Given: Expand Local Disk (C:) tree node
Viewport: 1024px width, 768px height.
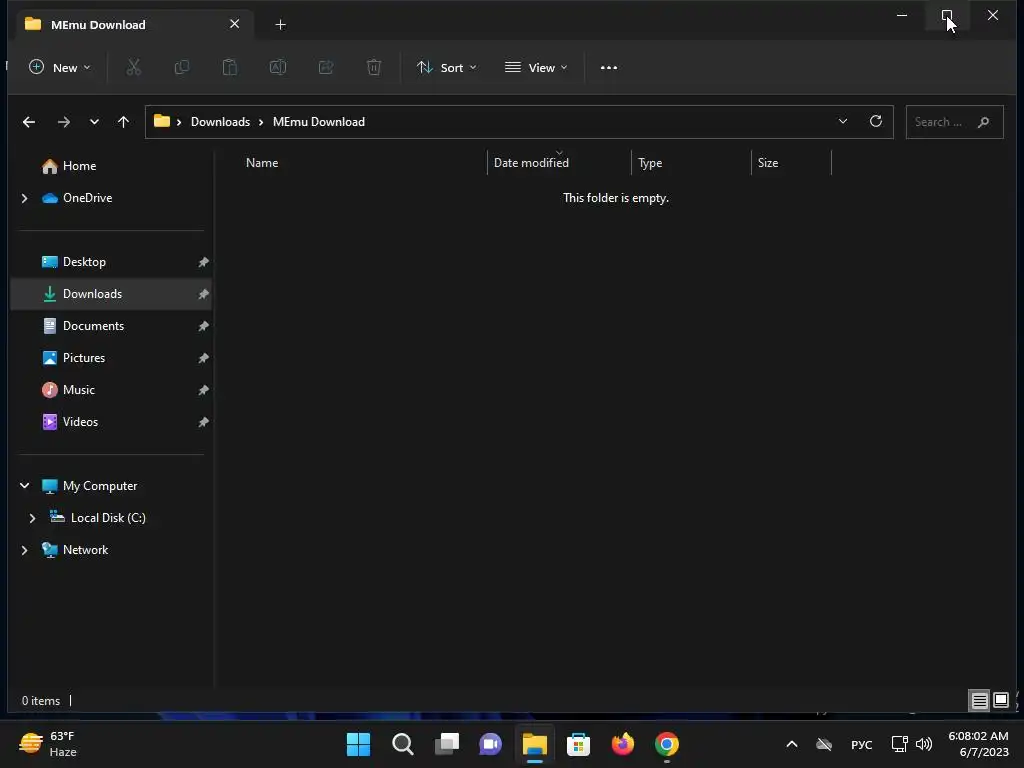Looking at the screenshot, I should coord(32,518).
